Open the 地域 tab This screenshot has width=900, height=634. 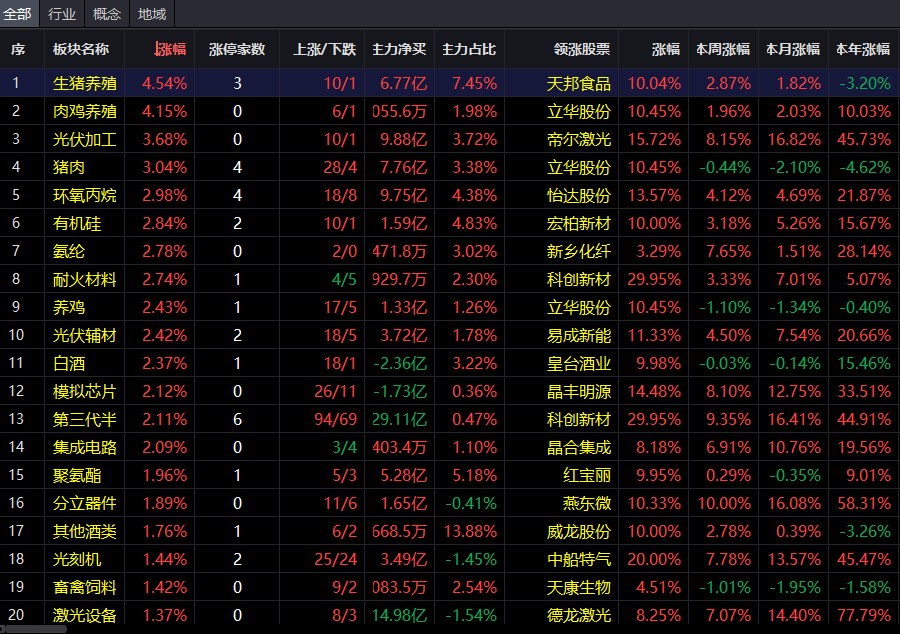[152, 14]
